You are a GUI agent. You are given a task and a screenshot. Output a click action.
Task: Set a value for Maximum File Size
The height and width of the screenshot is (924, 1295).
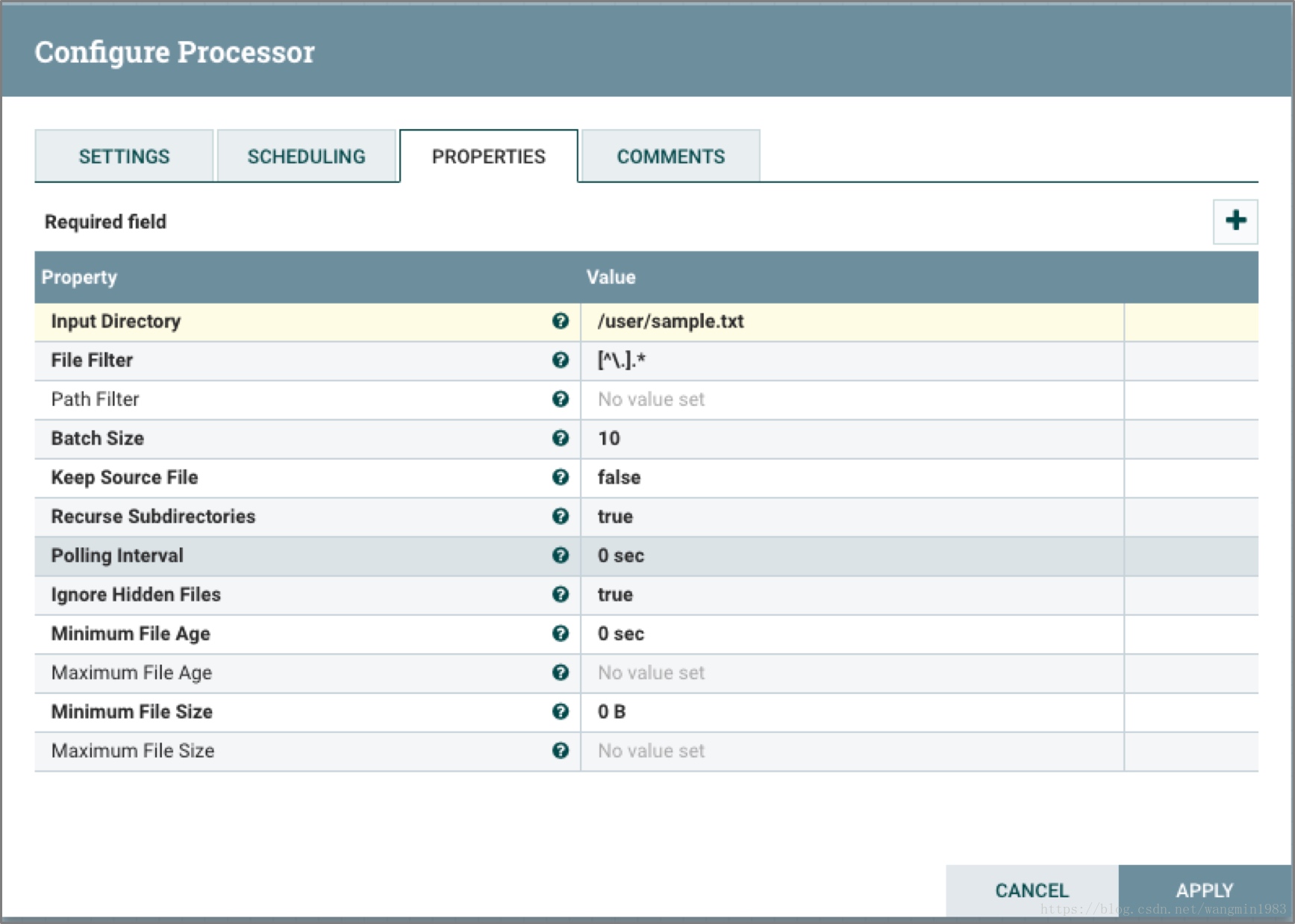point(852,751)
